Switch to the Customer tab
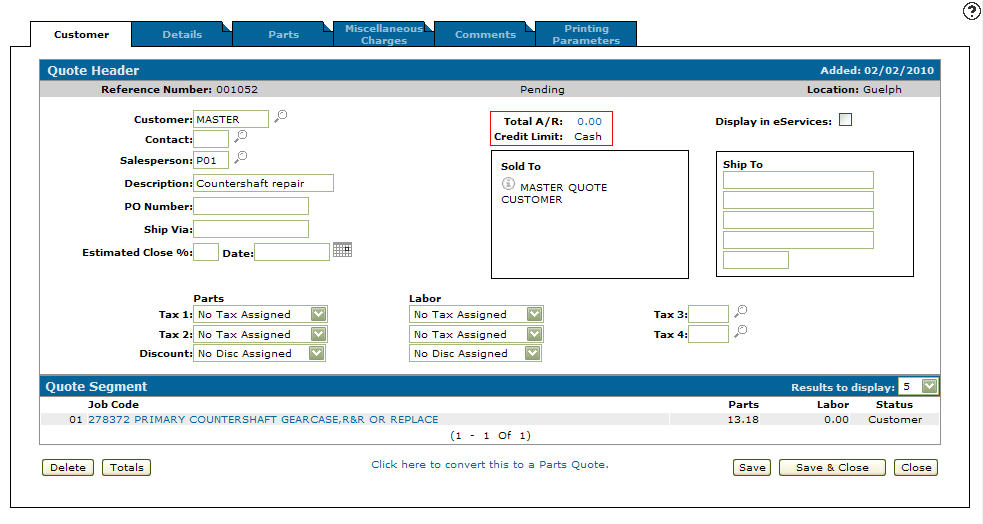 pyautogui.click(x=81, y=34)
